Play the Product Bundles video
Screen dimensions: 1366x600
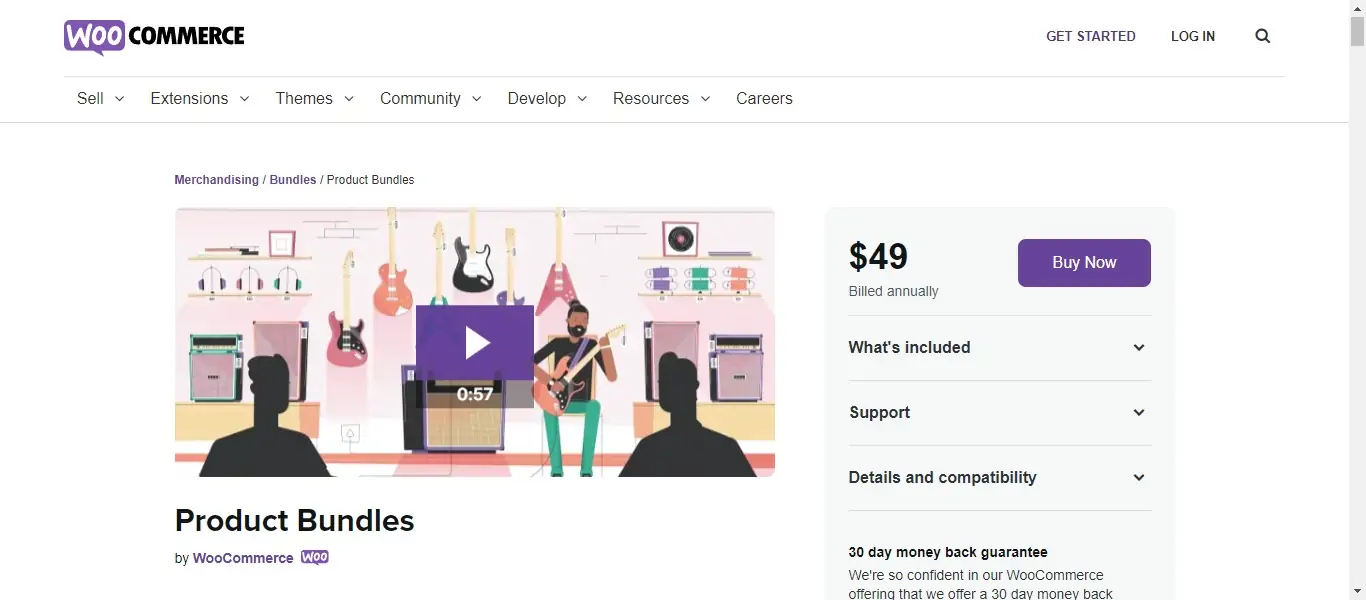[x=475, y=343]
